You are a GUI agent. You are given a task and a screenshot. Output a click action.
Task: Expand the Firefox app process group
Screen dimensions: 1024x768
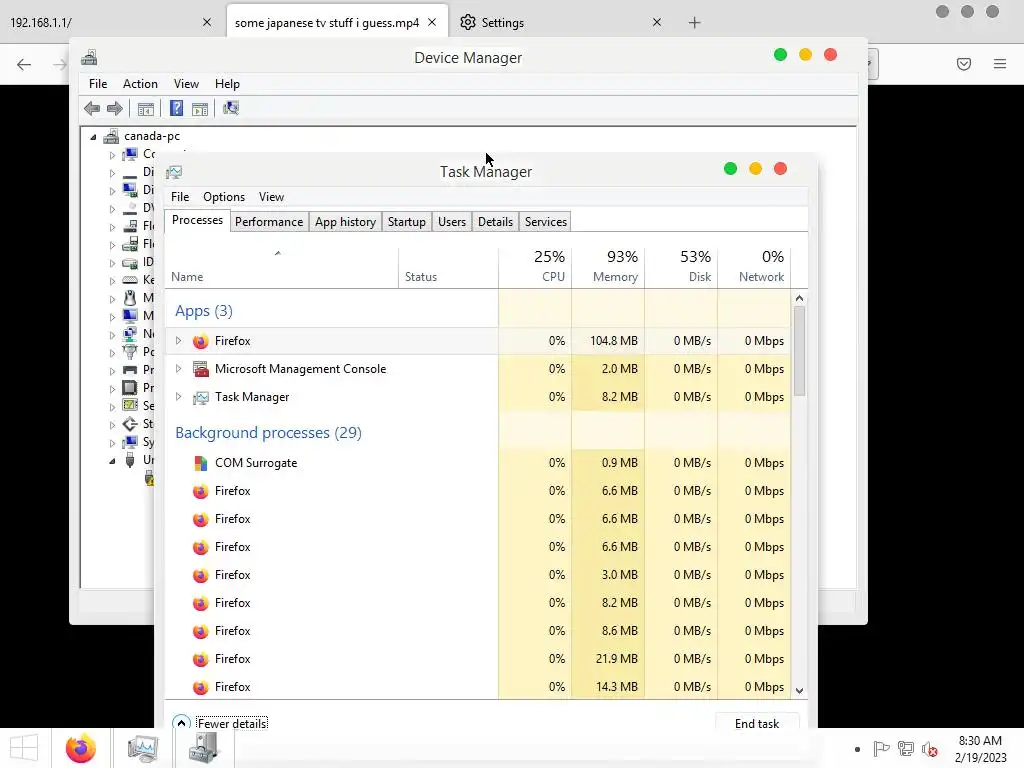pos(178,340)
